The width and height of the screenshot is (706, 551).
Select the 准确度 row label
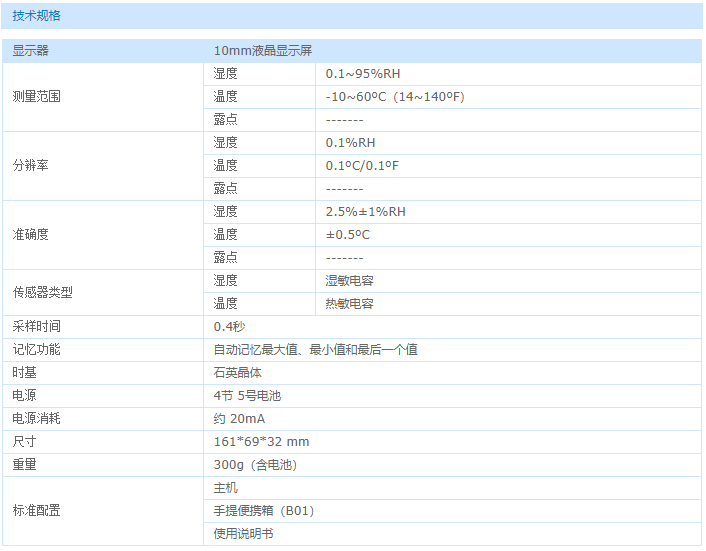coord(30,235)
